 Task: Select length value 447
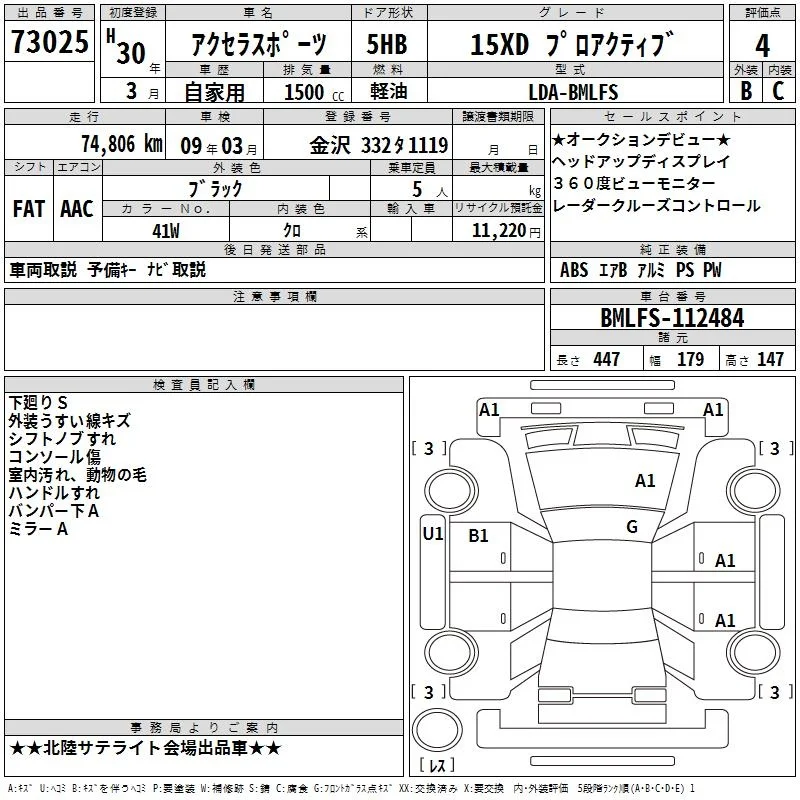(607, 360)
